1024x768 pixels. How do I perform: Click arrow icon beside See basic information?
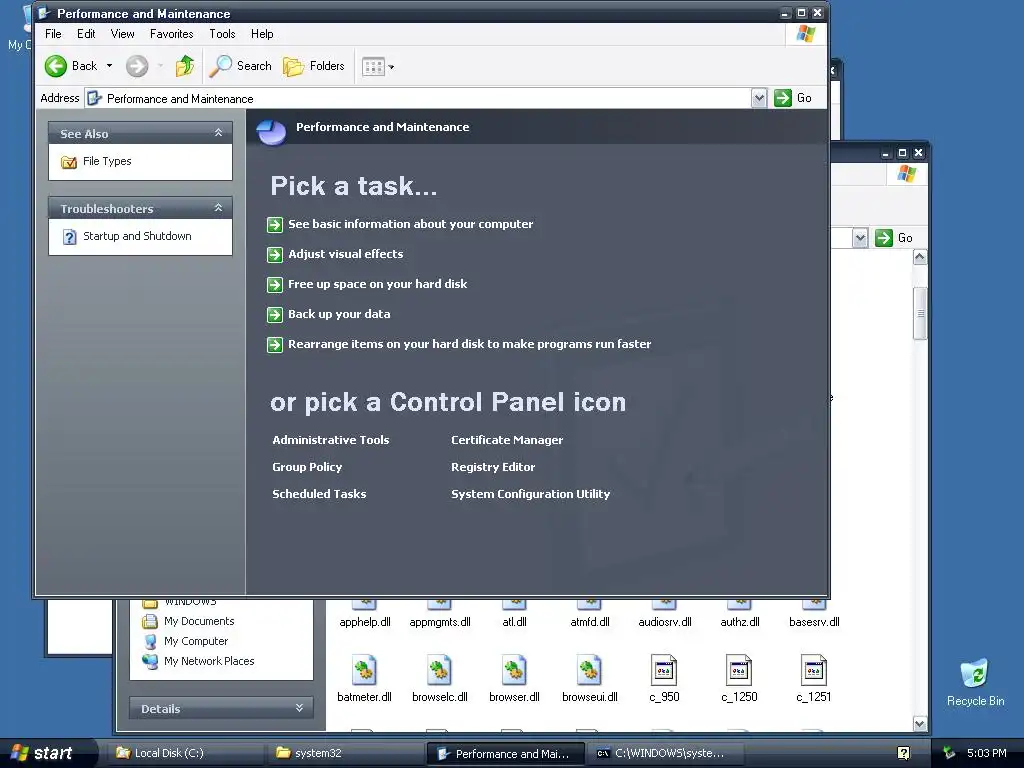pos(275,225)
